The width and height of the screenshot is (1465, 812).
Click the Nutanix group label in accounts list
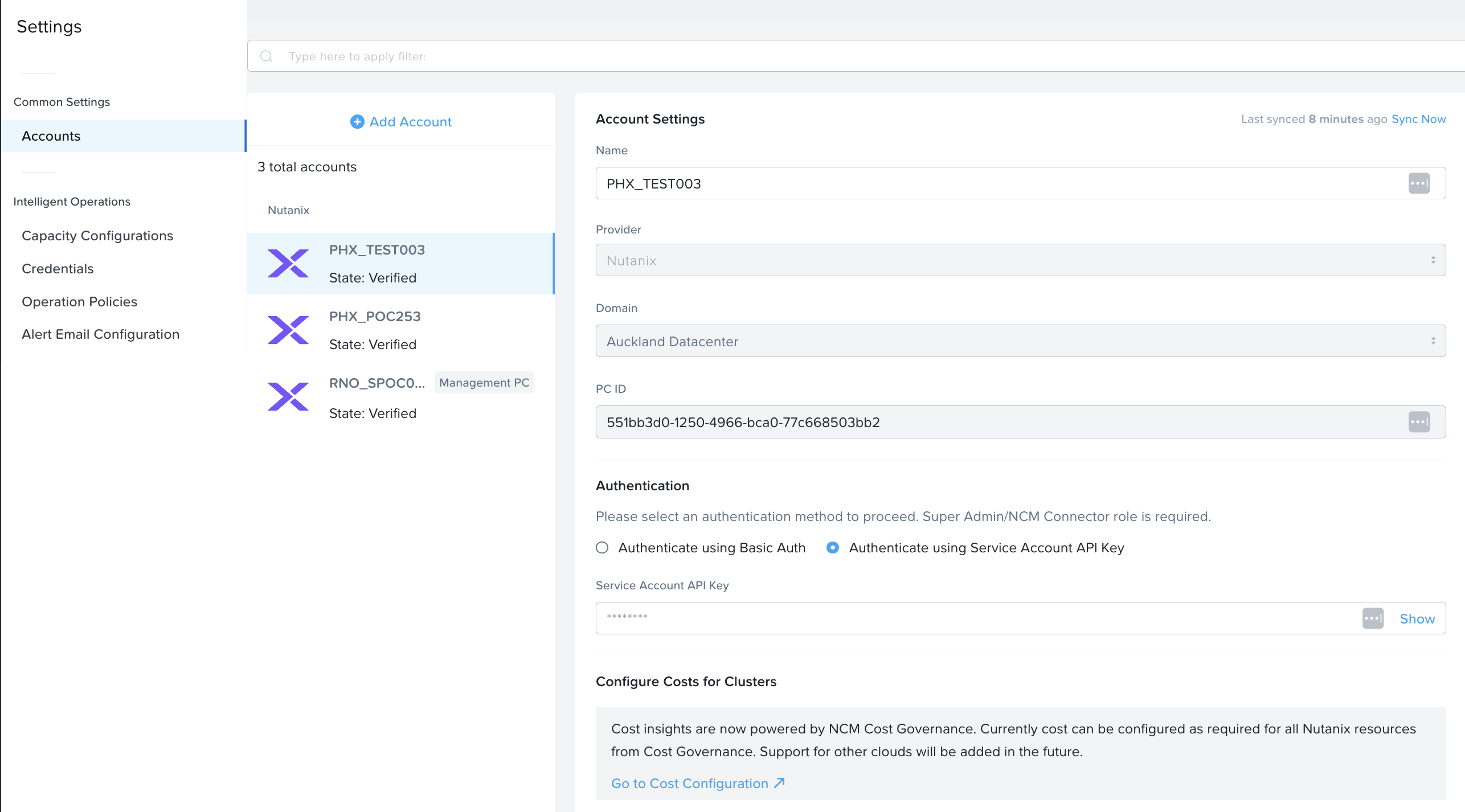289,210
